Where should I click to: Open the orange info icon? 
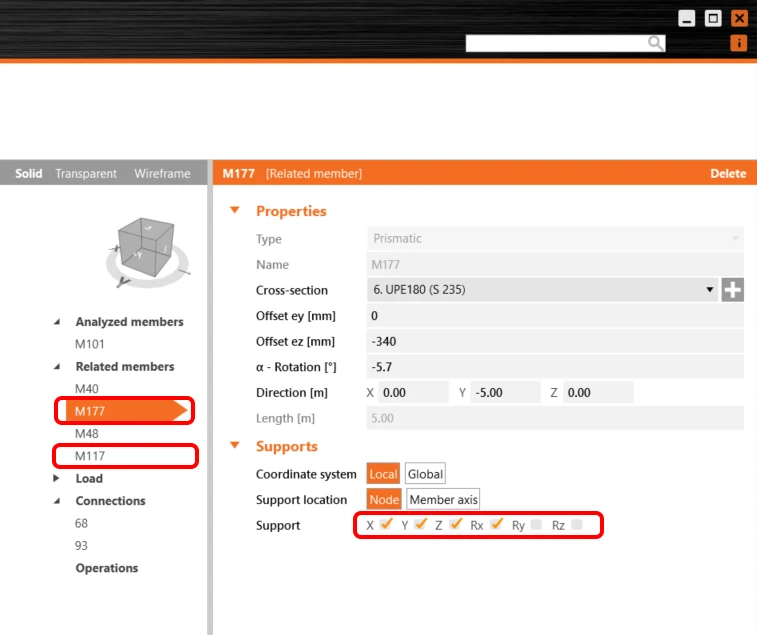point(739,43)
